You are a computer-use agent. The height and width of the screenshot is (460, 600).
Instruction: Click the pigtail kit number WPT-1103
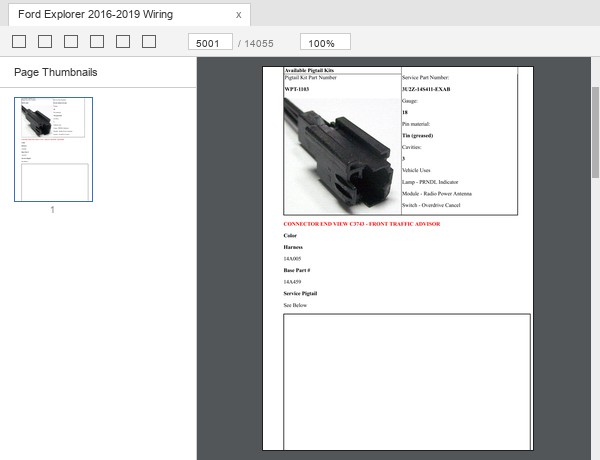point(297,89)
